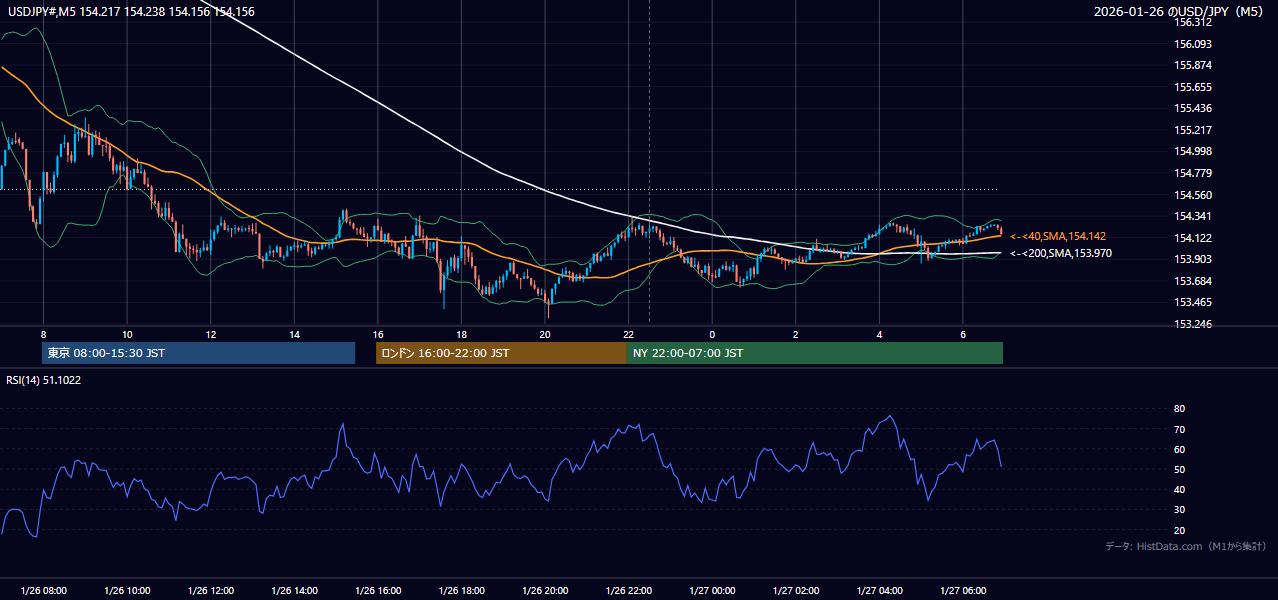Click price axis label 156.312
The image size is (1278, 600).
1192,22
